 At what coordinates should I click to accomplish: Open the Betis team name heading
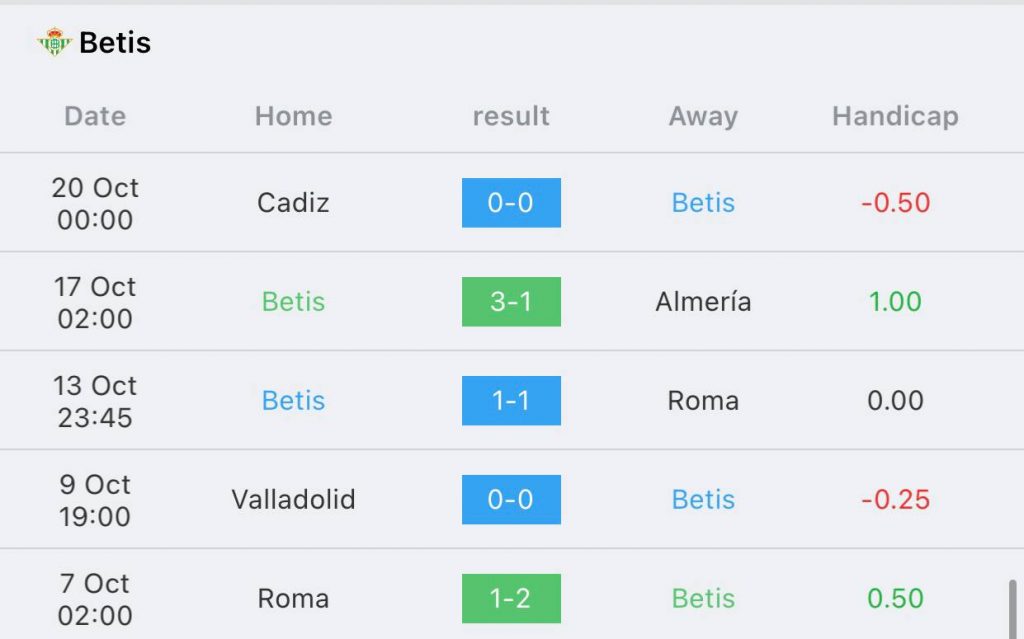115,43
